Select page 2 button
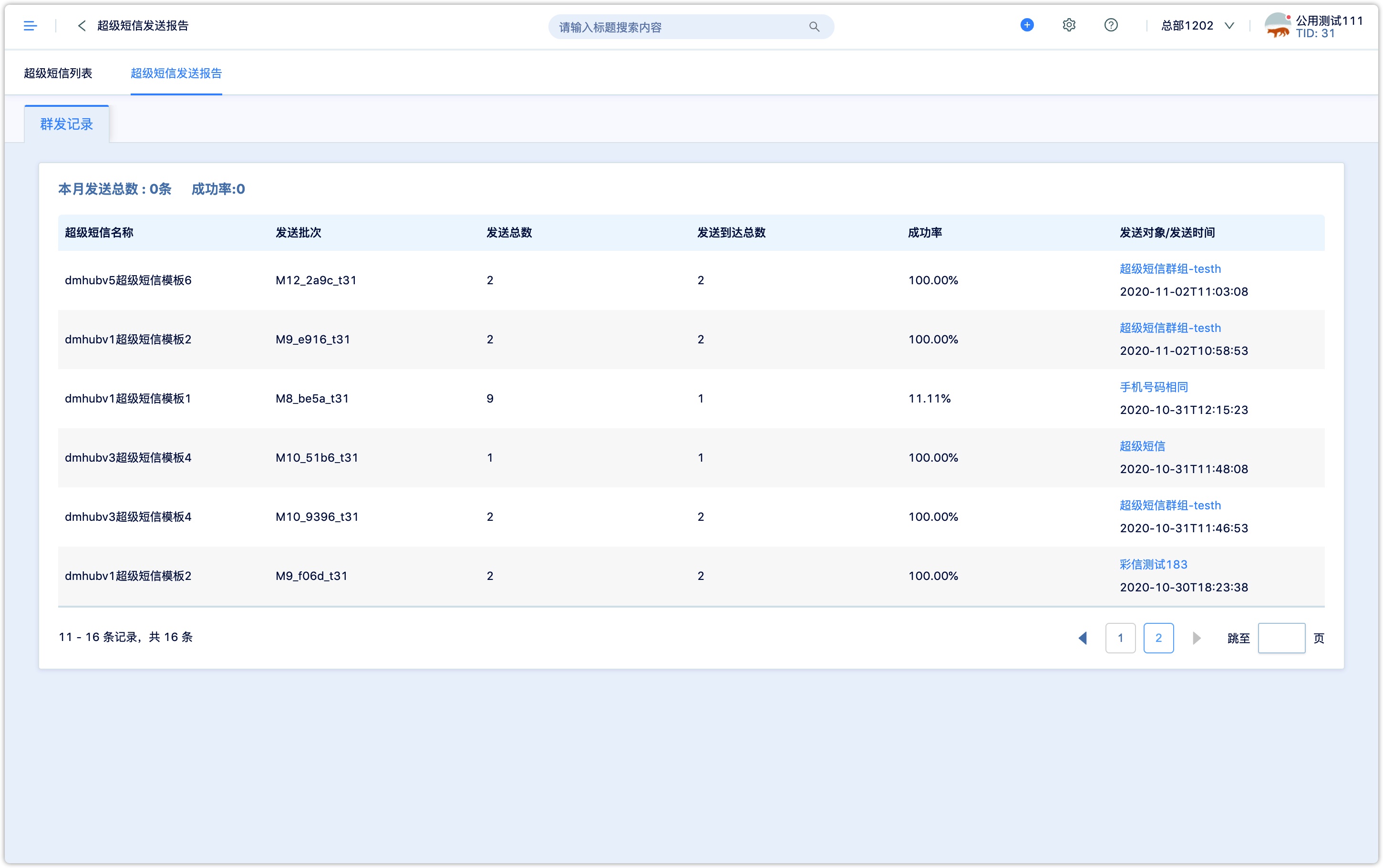The image size is (1383, 868). (1158, 638)
